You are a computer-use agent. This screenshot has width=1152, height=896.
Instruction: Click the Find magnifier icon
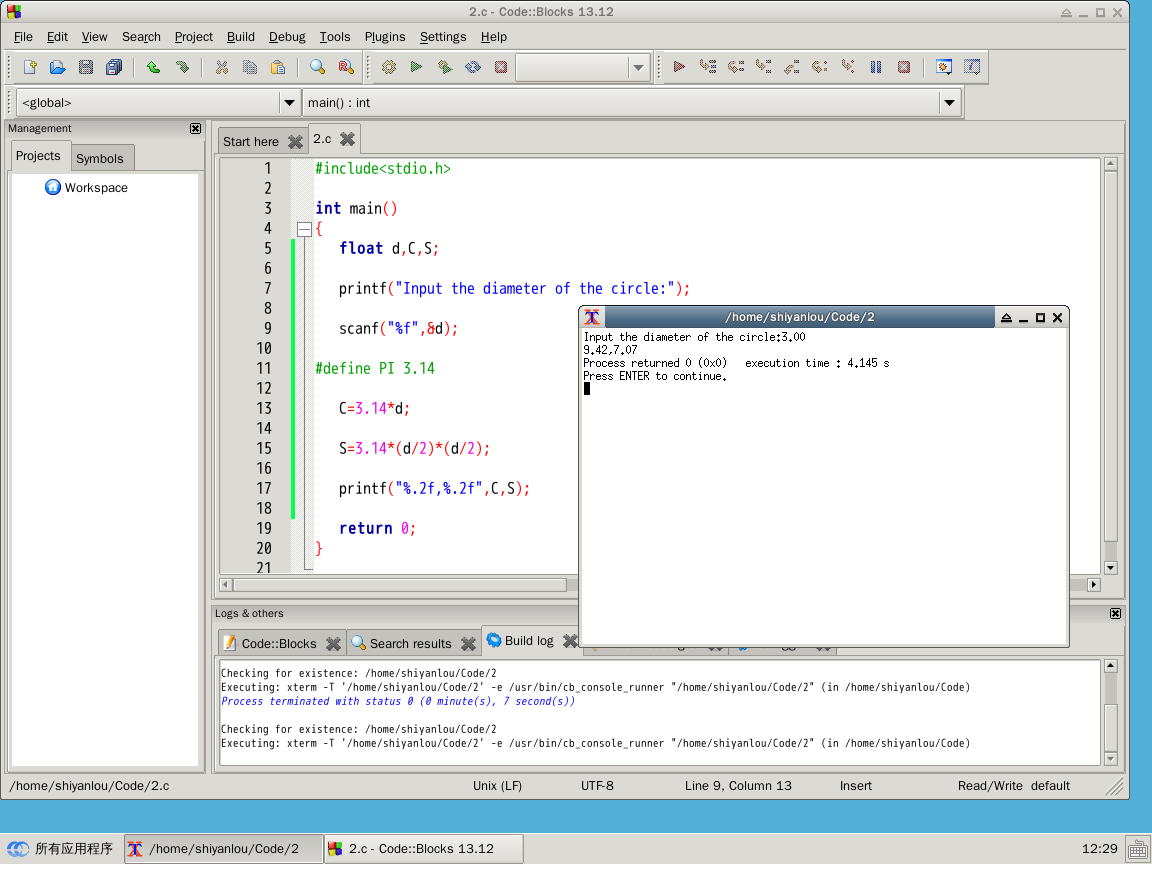[x=317, y=67]
